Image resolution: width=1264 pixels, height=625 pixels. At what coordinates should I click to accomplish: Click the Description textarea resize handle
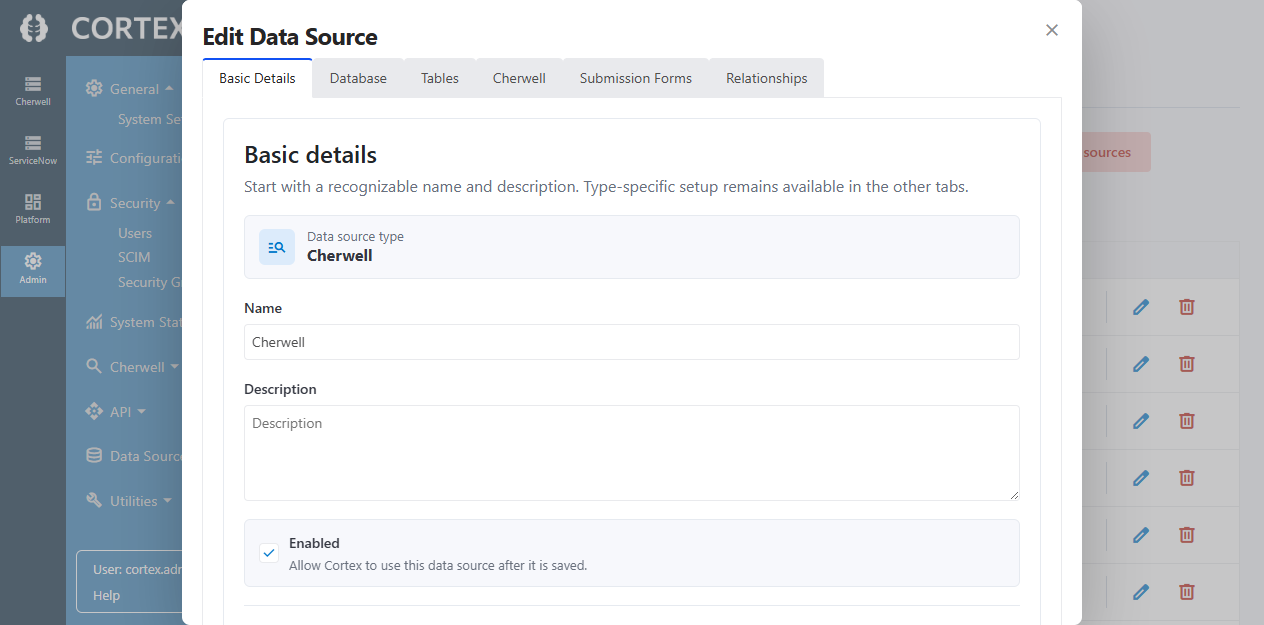(x=1013, y=494)
